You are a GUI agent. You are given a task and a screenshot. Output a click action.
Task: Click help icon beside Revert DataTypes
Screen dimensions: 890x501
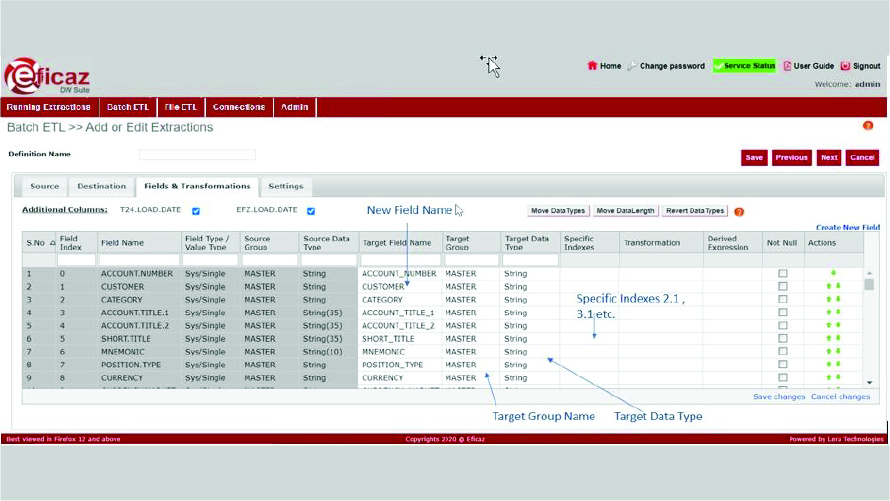coord(739,212)
